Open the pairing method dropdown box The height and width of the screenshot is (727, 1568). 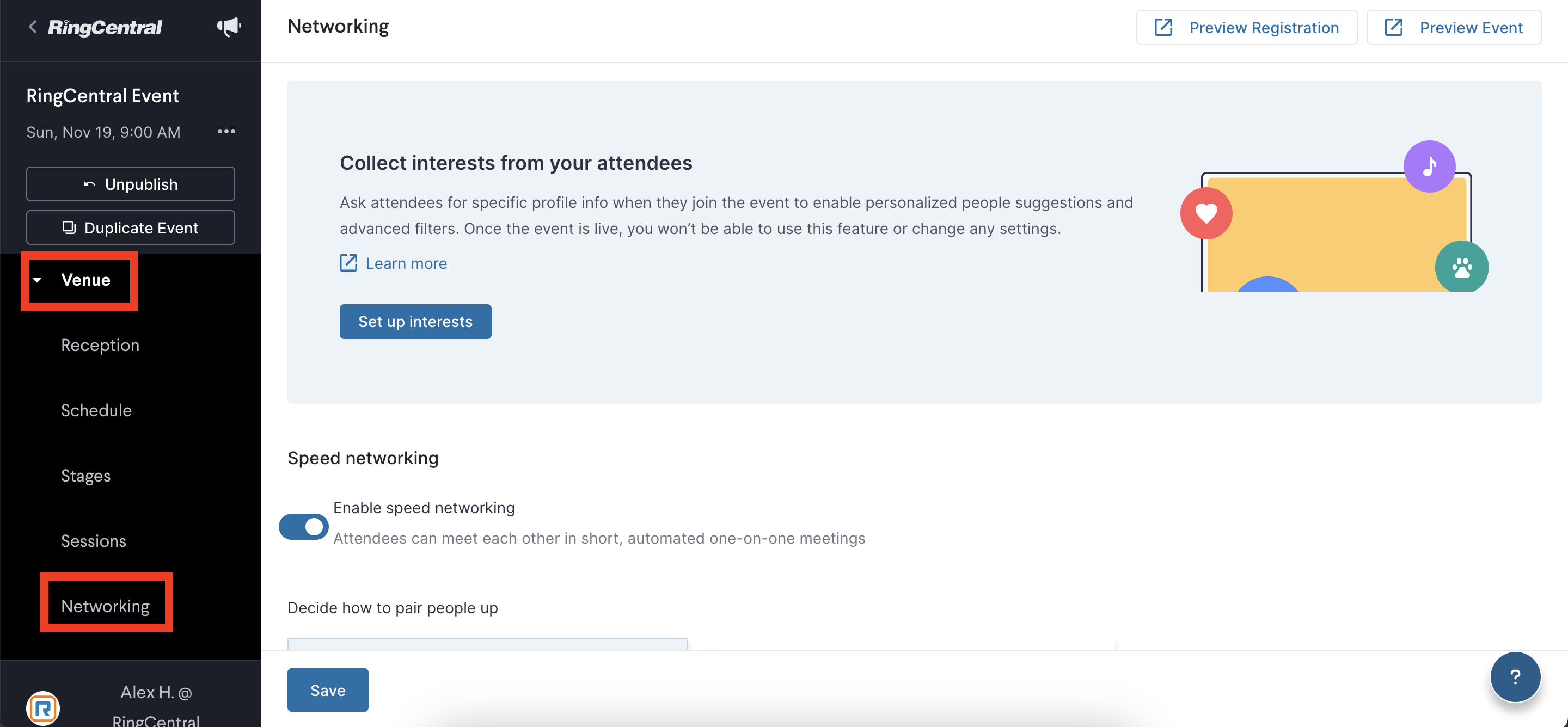(x=488, y=644)
